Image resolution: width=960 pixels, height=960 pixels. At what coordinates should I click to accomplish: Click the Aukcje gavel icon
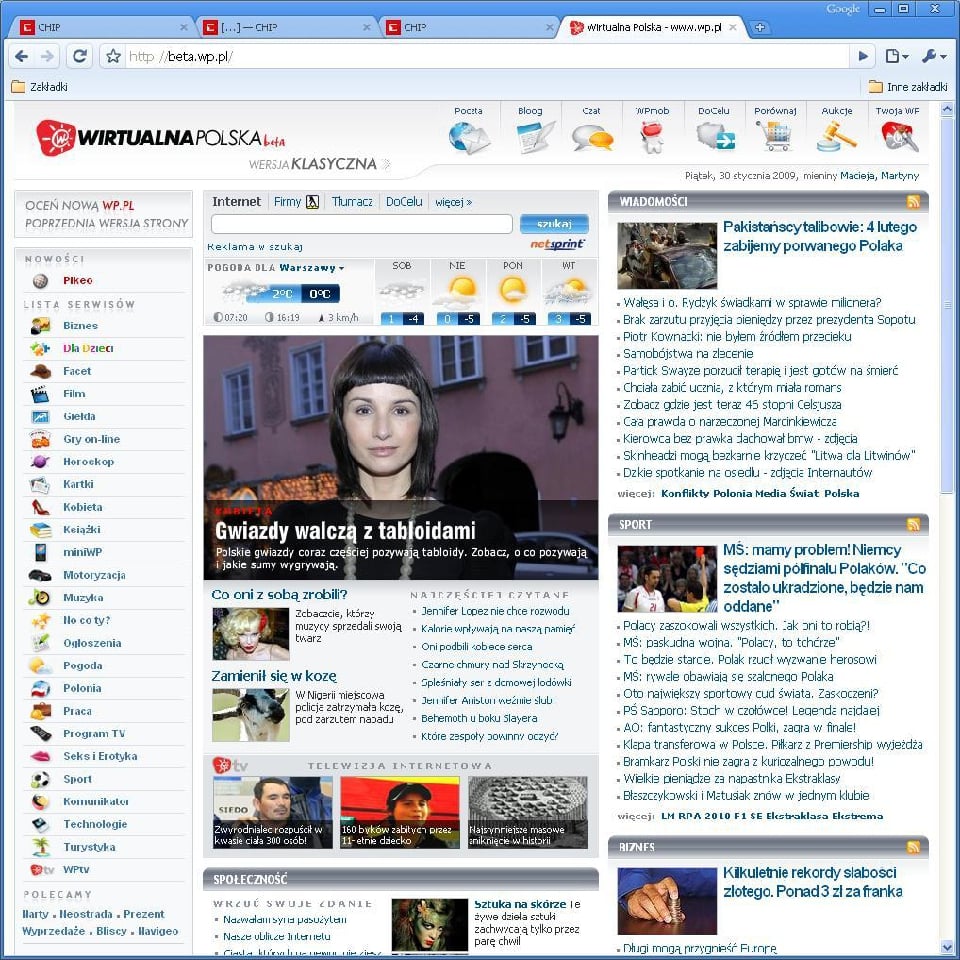pos(837,136)
